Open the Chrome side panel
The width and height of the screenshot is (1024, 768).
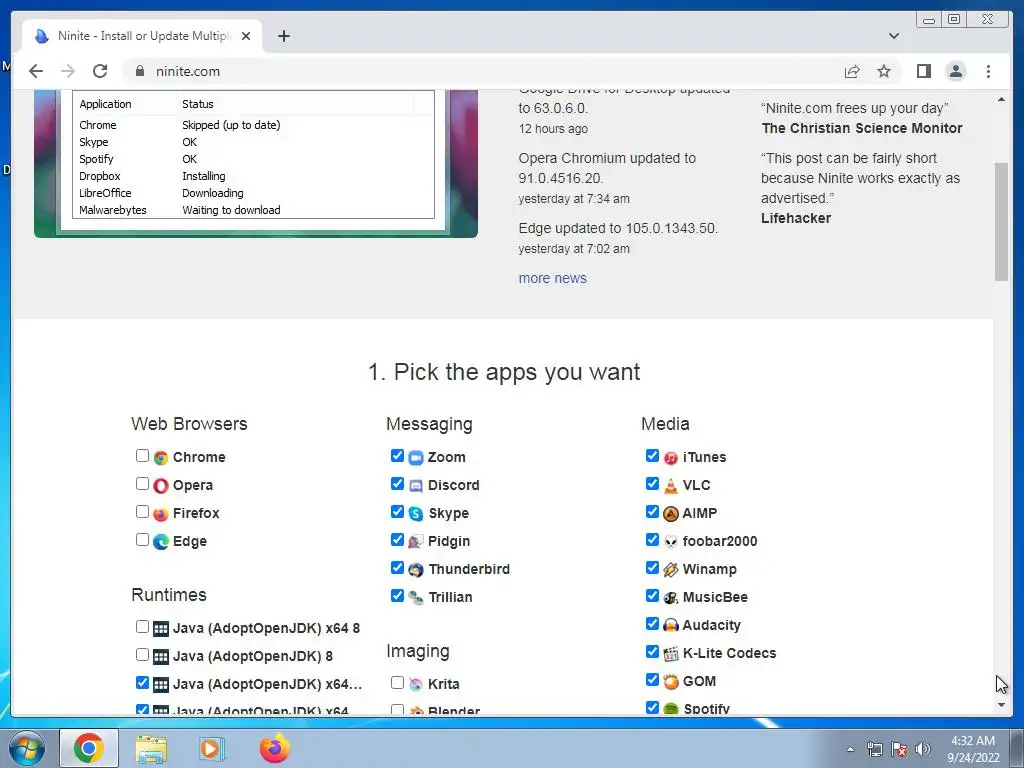pos(923,71)
